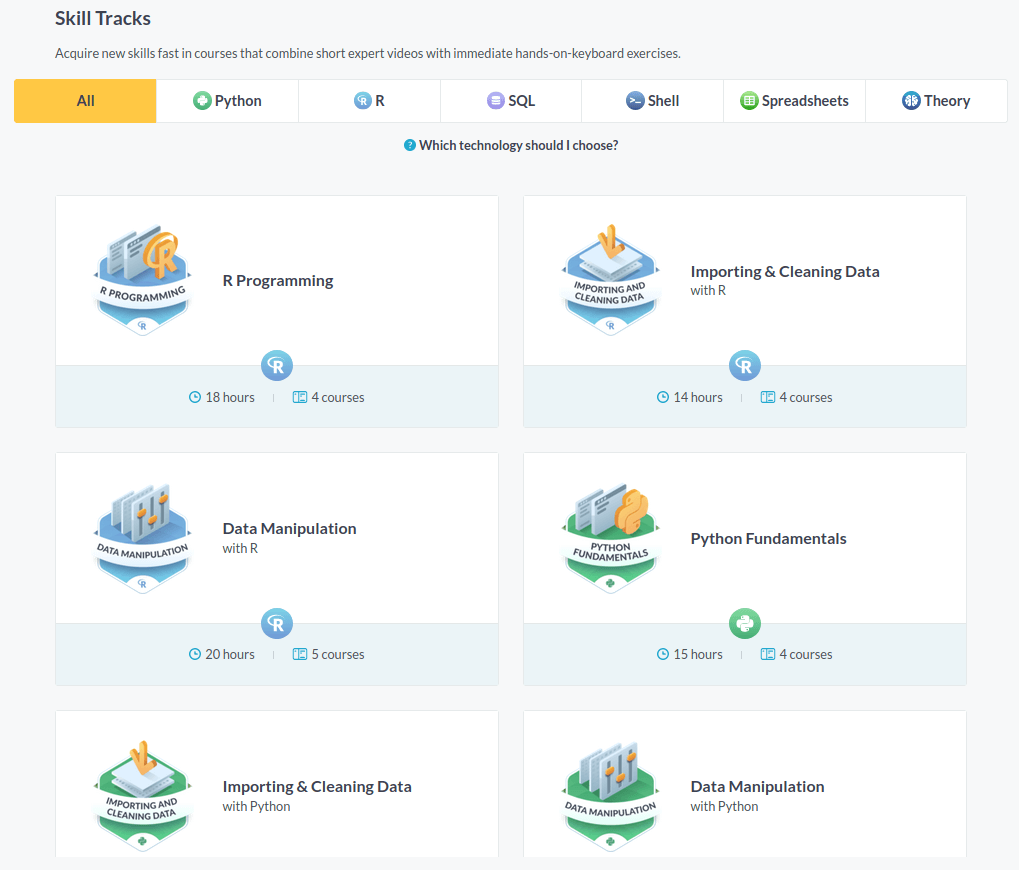The height and width of the screenshot is (870, 1019).
Task: Select the All tab
Action: click(x=85, y=101)
